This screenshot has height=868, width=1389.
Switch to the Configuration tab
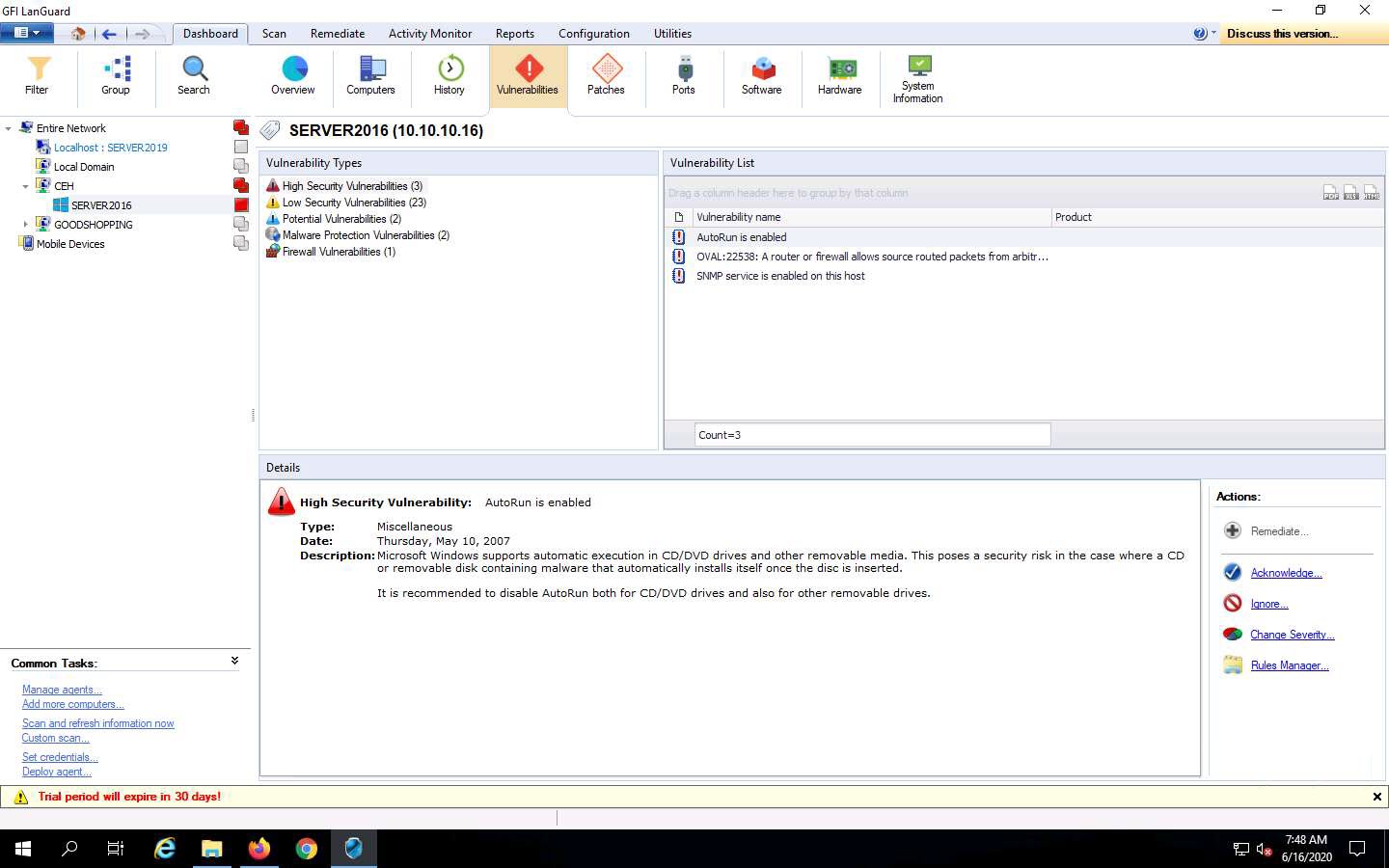pyautogui.click(x=594, y=34)
